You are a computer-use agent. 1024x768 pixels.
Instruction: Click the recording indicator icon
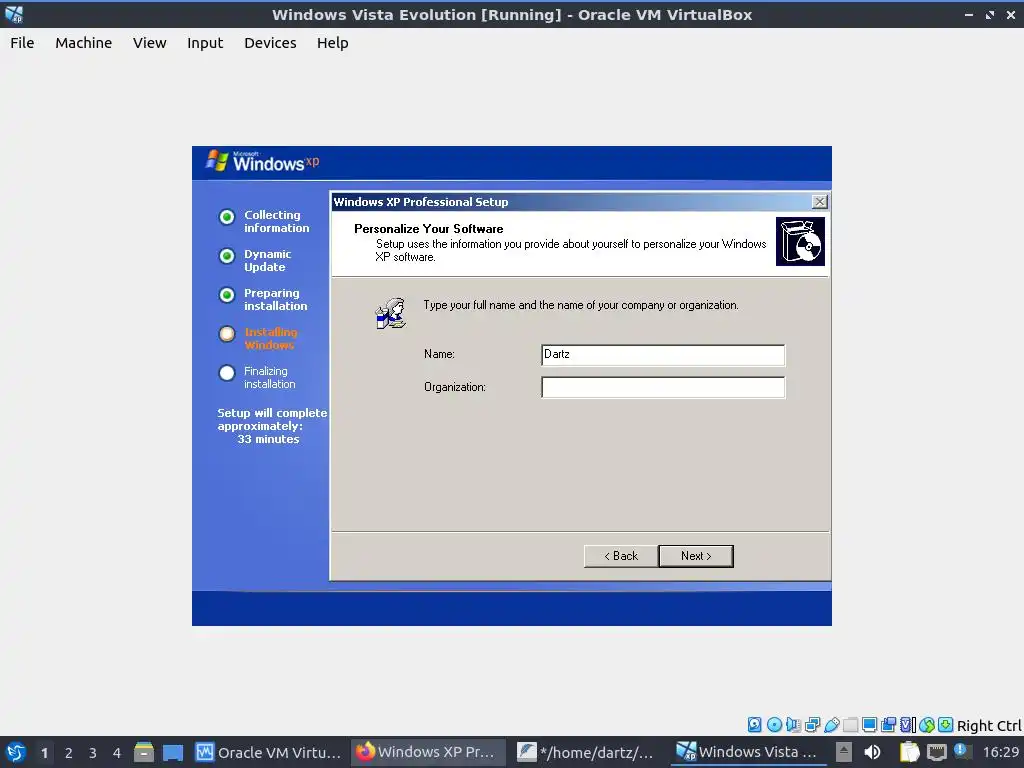pyautogui.click(x=888, y=724)
